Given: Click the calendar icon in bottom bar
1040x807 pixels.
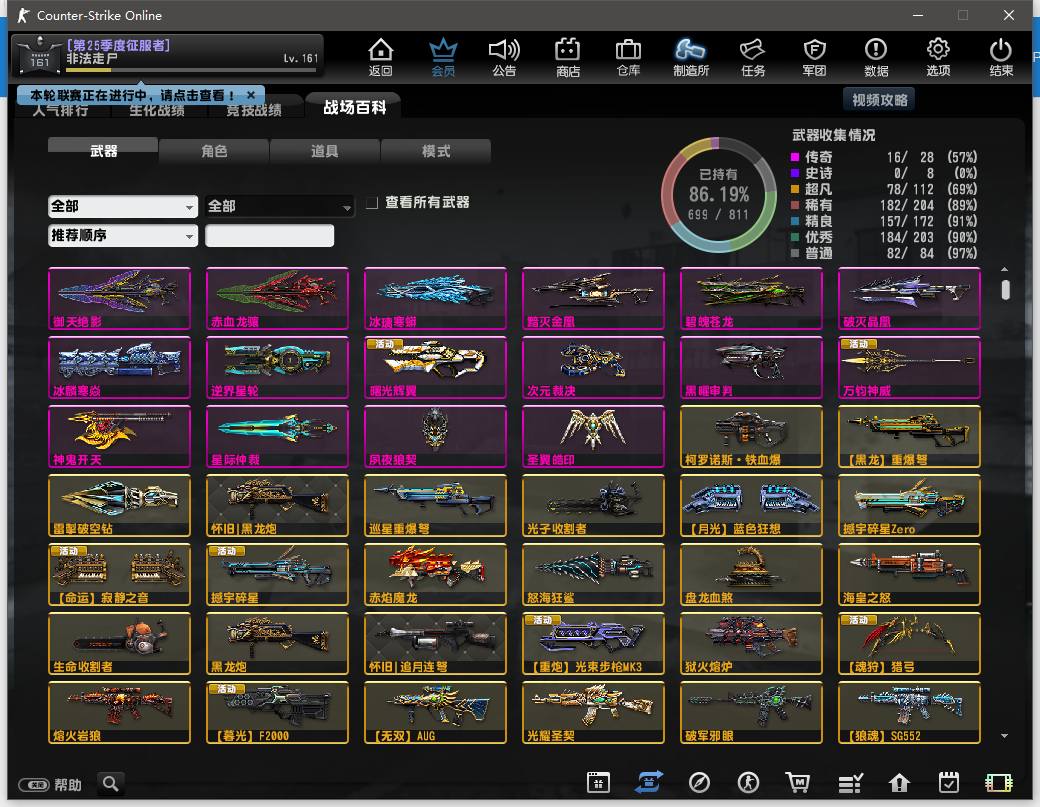Looking at the screenshot, I should click(598, 782).
